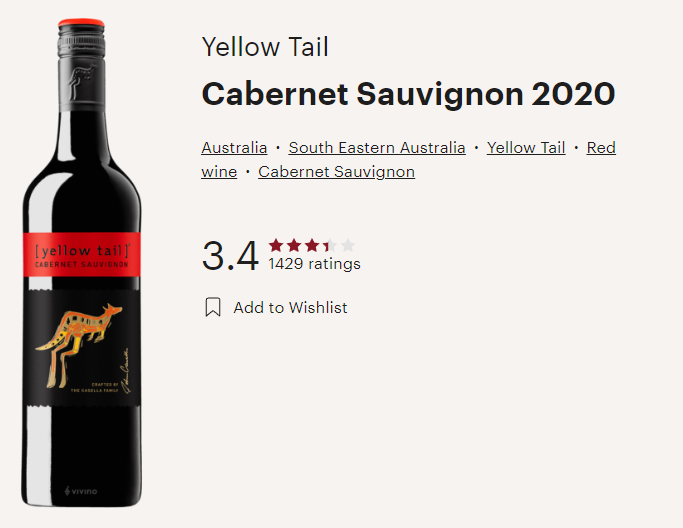Viewport: 683px width, 528px height.
Task: View the 1429 ratings count
Action: tap(314, 264)
